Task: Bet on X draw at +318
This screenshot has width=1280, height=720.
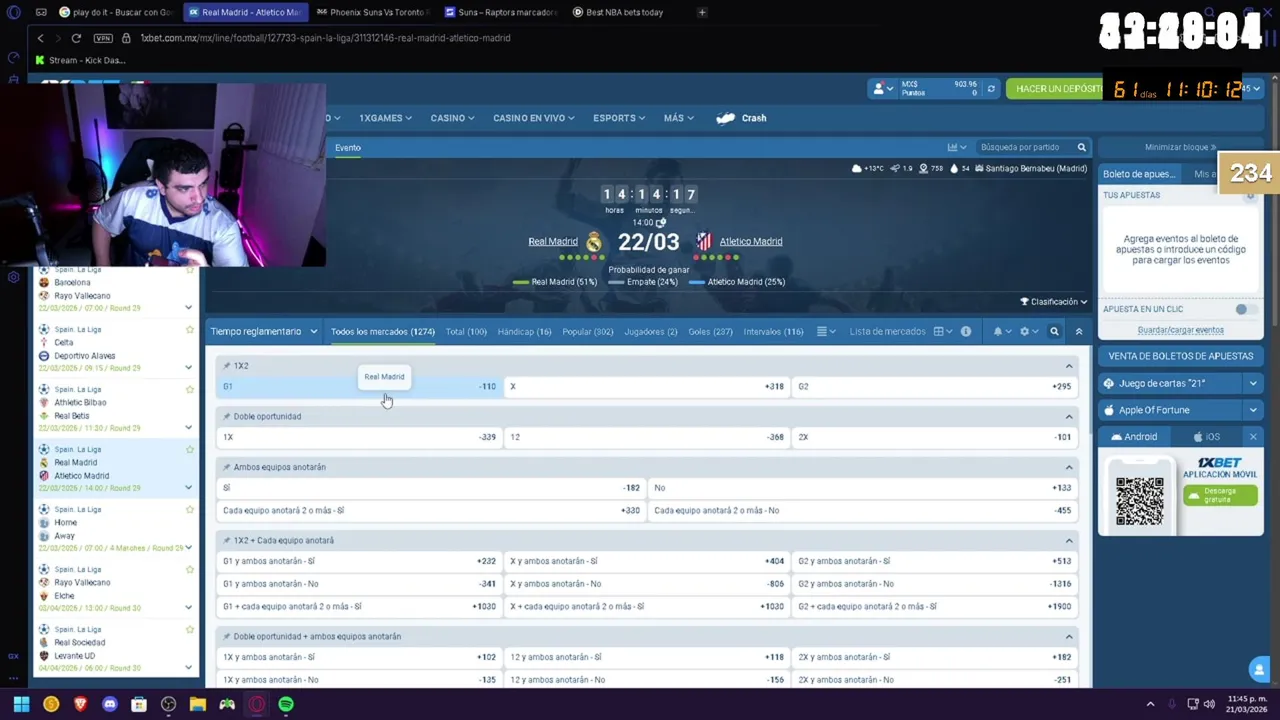Action: [646, 386]
